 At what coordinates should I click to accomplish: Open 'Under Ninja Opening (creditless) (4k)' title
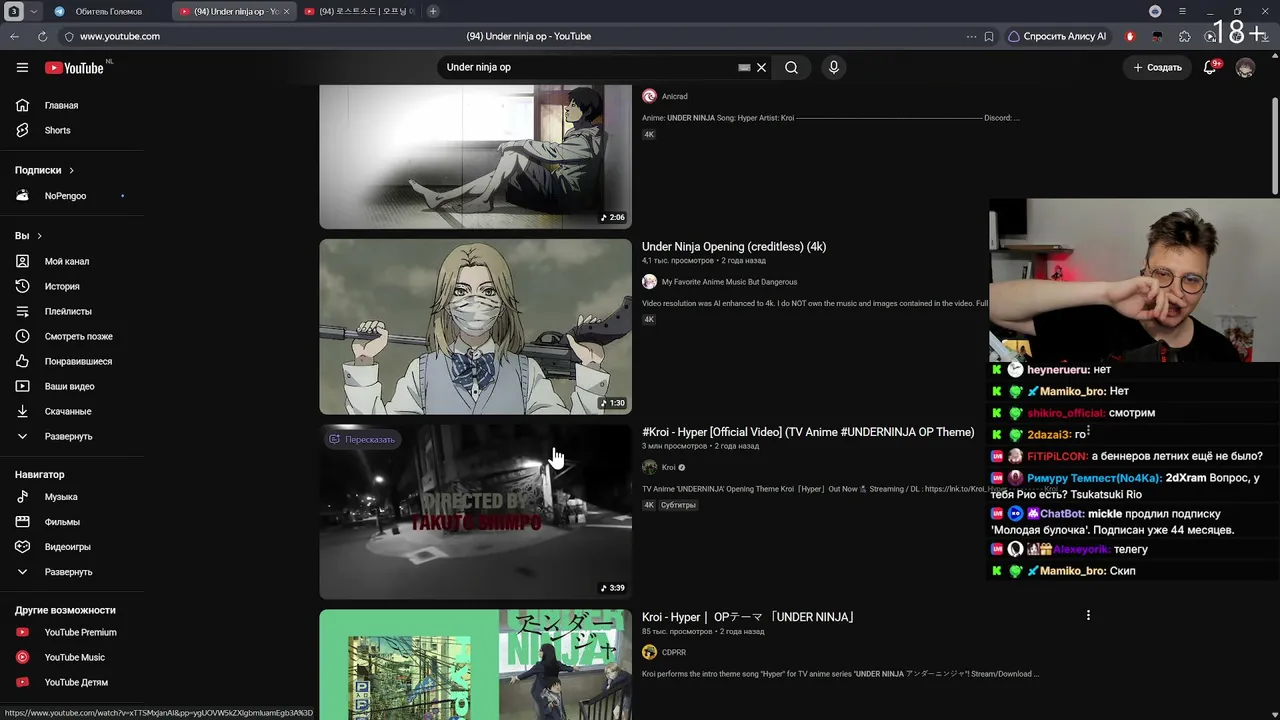click(x=734, y=247)
